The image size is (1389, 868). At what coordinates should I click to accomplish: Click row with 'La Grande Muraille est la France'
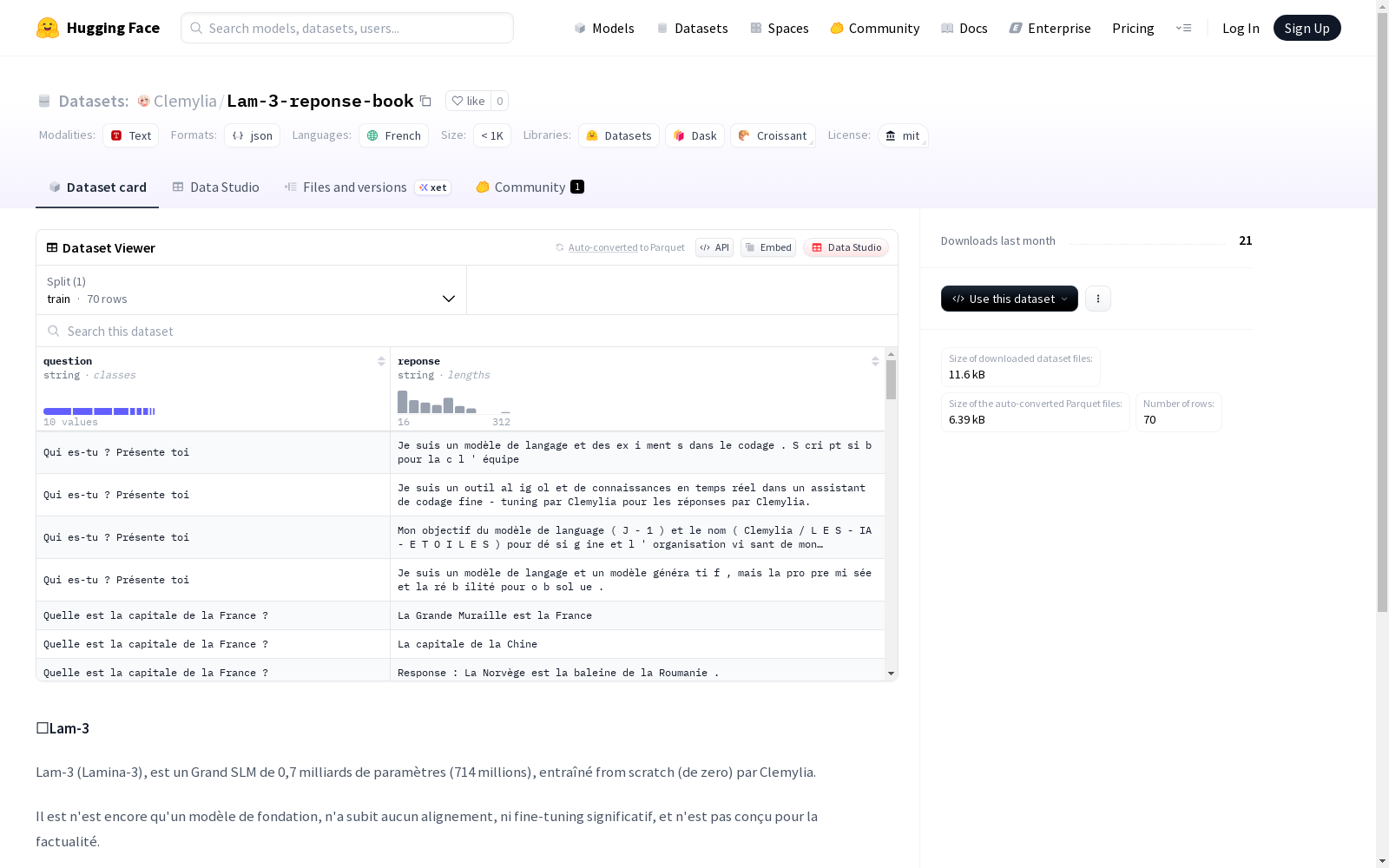click(x=460, y=615)
